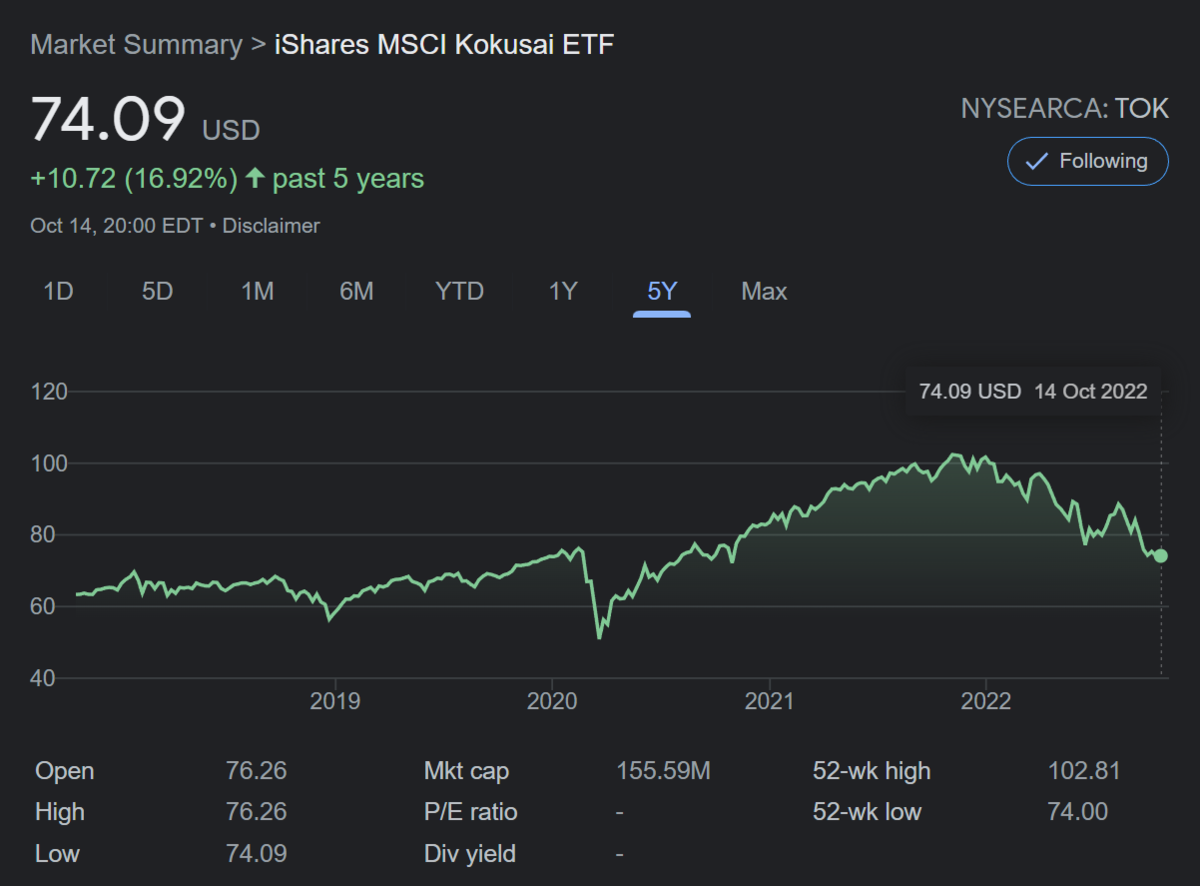Click the green up arrow icon

[x=255, y=178]
